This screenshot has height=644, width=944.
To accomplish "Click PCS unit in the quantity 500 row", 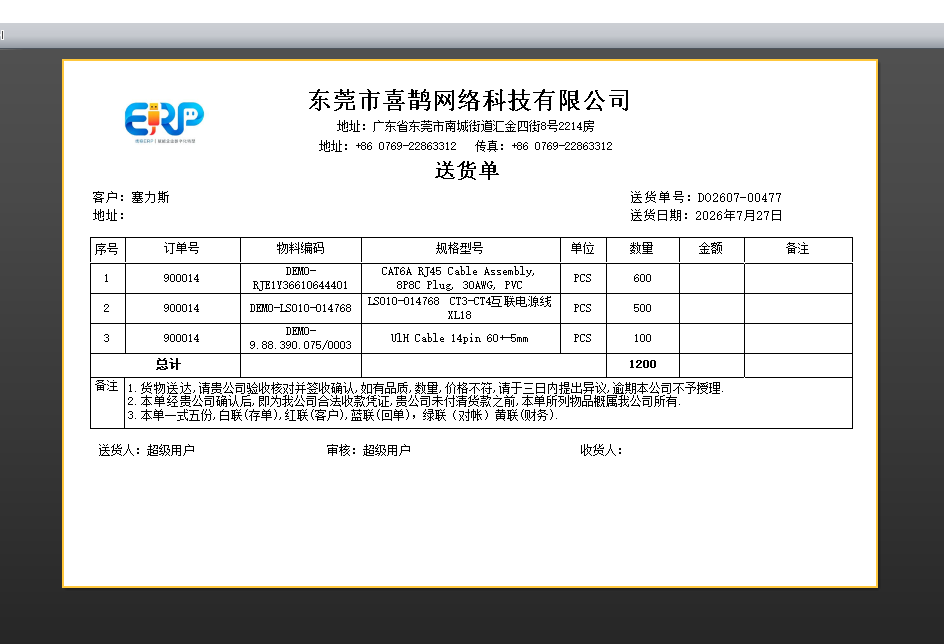I will click(582, 308).
